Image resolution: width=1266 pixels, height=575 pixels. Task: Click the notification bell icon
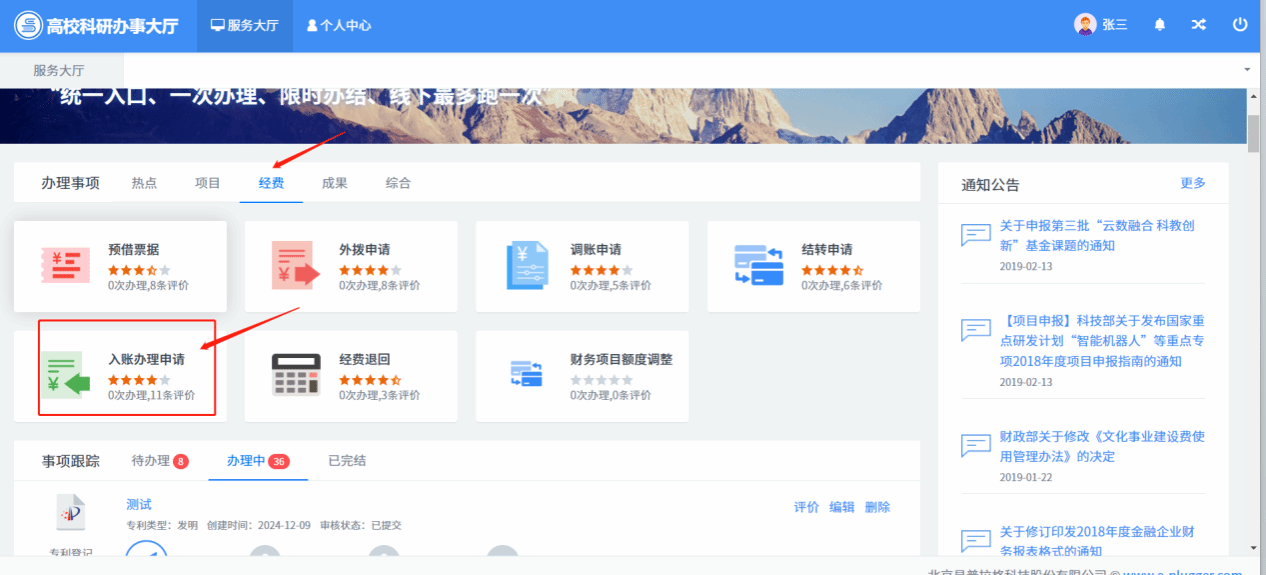tap(1160, 25)
